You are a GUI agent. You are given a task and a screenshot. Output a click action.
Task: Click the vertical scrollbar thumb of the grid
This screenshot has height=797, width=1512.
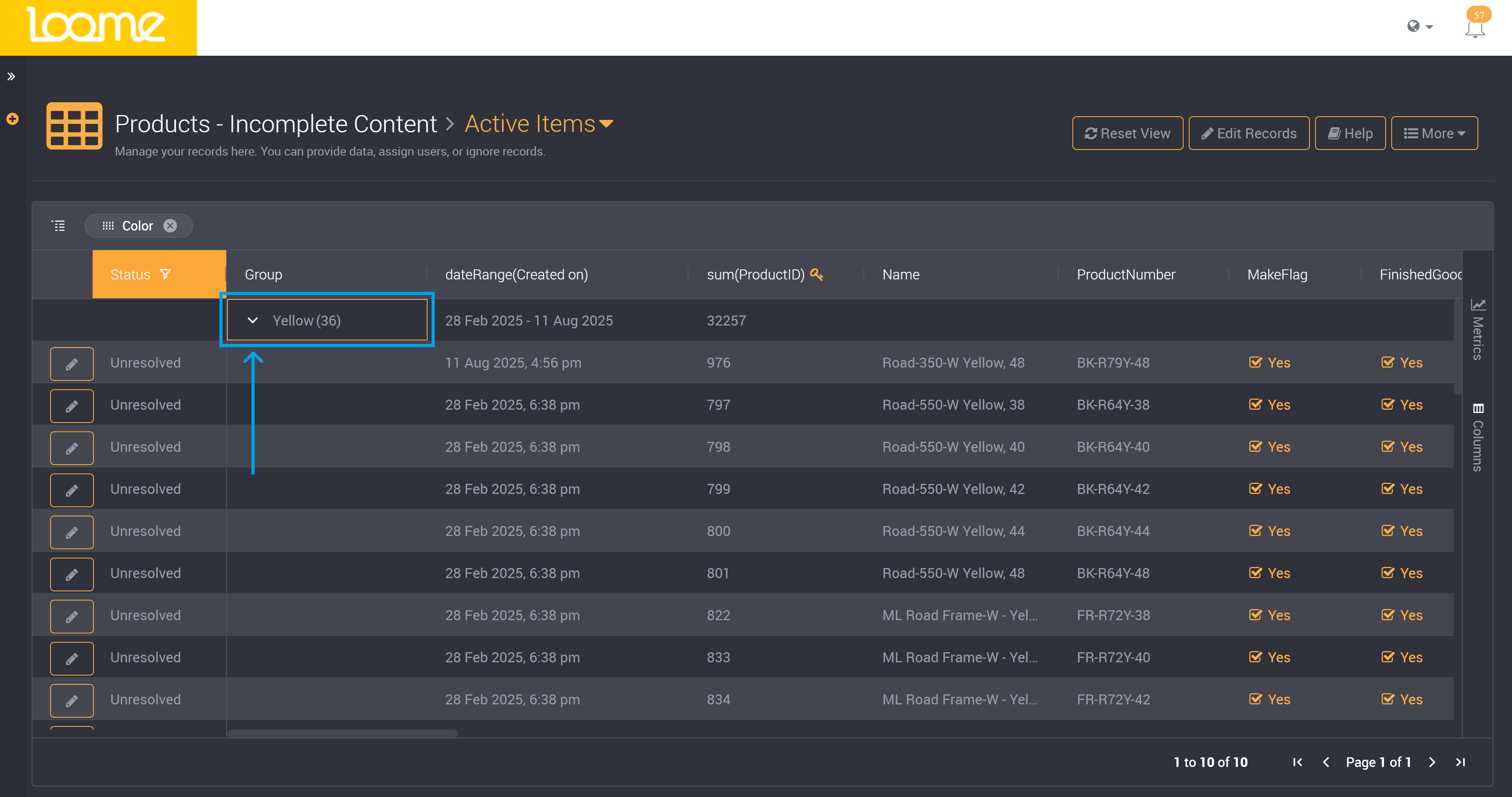[1457, 346]
